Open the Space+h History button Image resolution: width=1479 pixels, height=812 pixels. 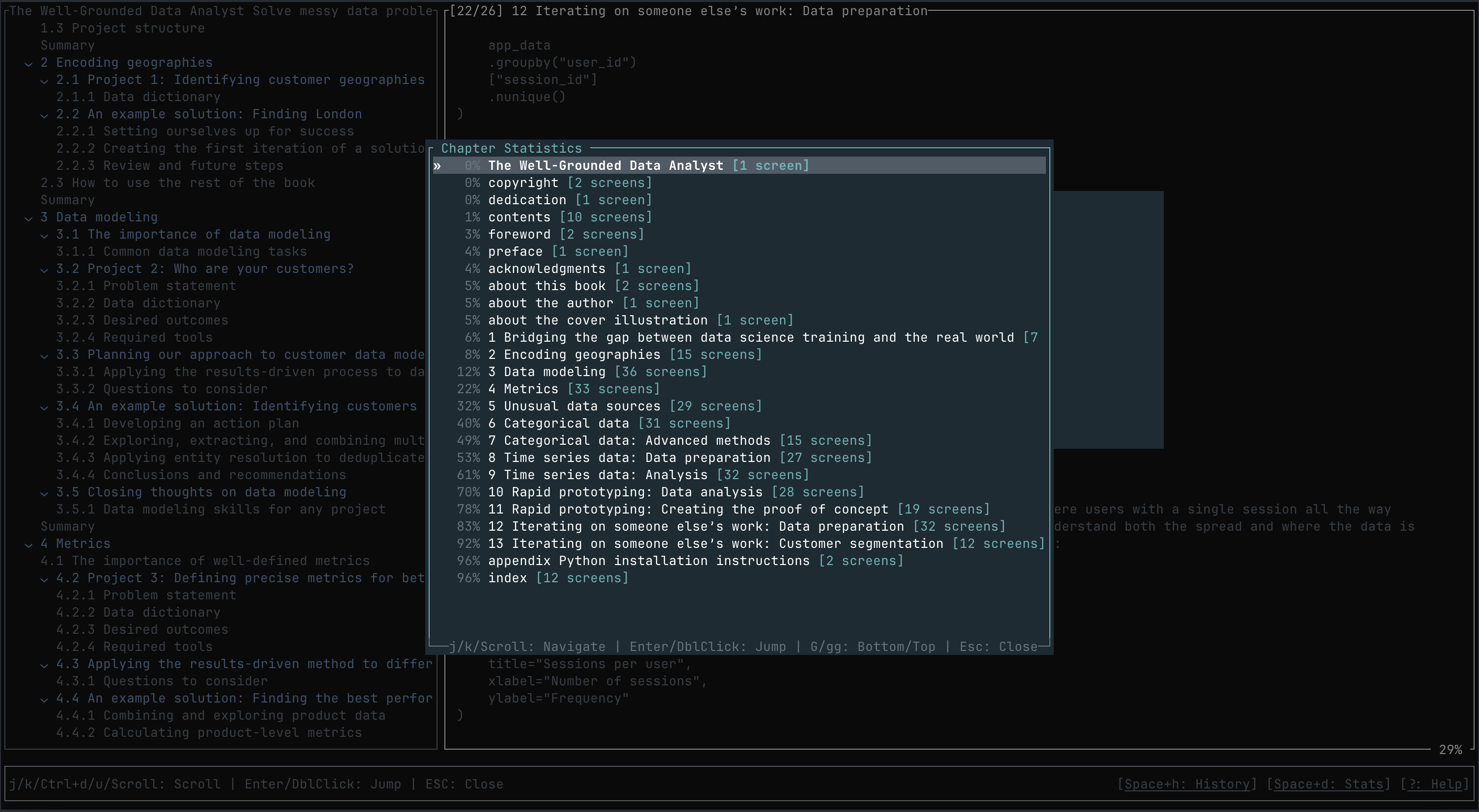[1186, 784]
